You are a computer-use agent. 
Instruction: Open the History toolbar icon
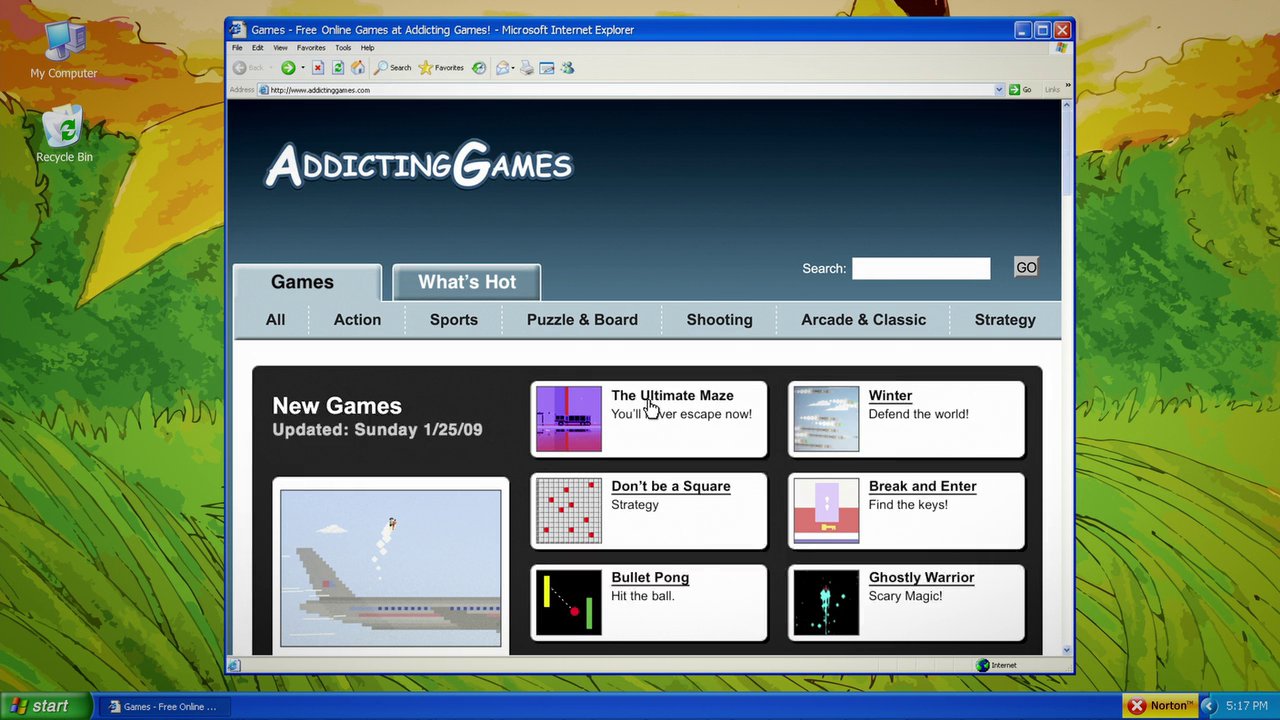coord(479,68)
